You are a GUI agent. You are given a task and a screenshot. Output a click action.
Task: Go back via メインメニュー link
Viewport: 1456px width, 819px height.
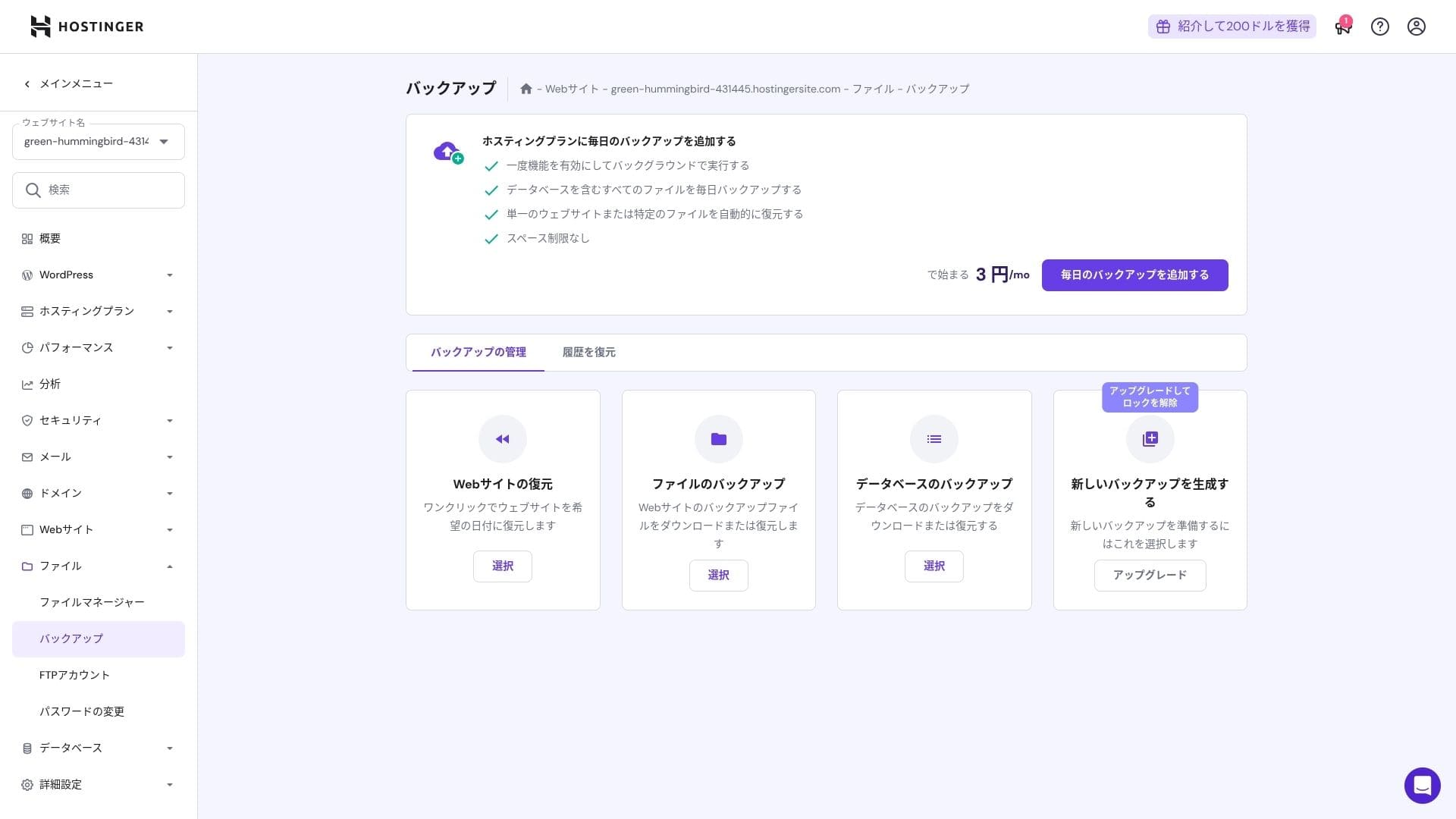point(68,84)
